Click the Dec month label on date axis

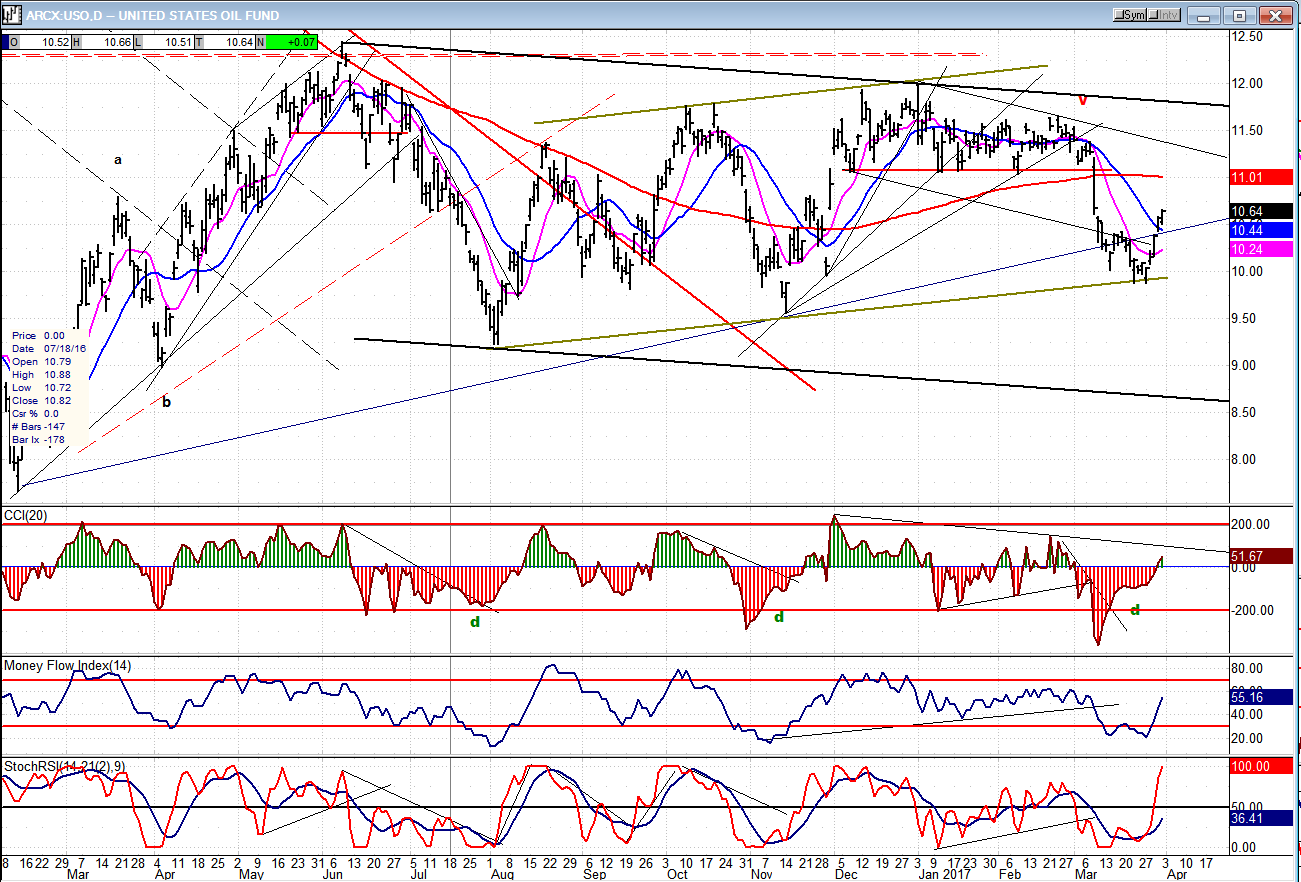[846, 874]
